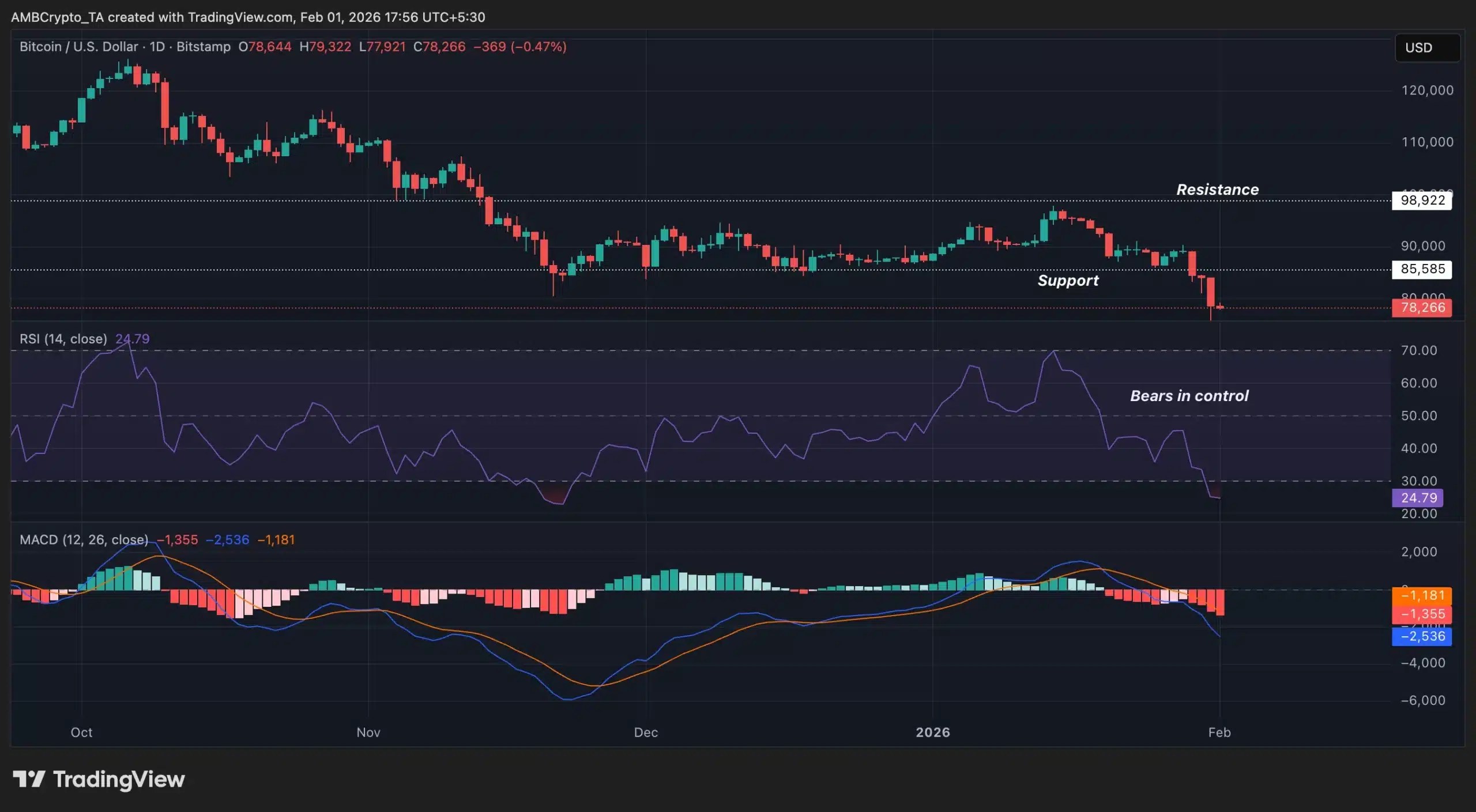Image resolution: width=1476 pixels, height=812 pixels.
Task: Click the 78,266 current price label
Action: coord(1422,307)
